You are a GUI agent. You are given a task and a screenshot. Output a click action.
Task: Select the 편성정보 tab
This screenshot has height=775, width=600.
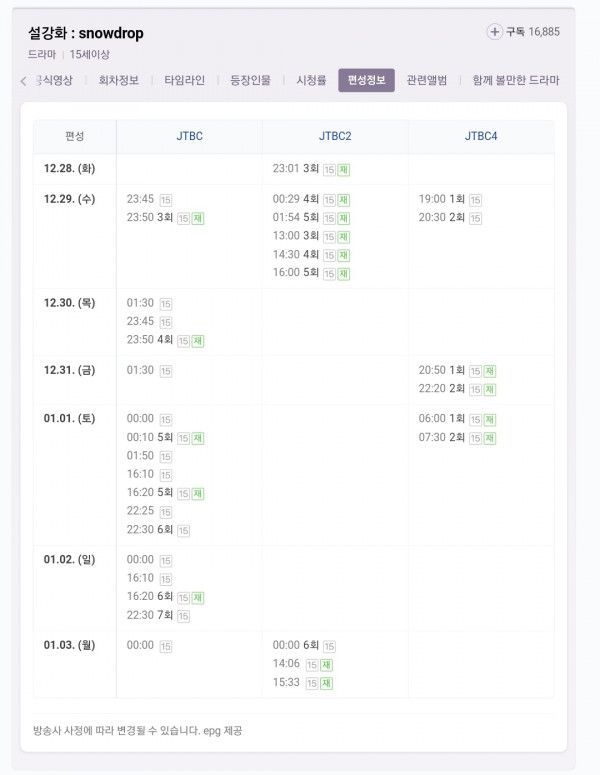[366, 81]
